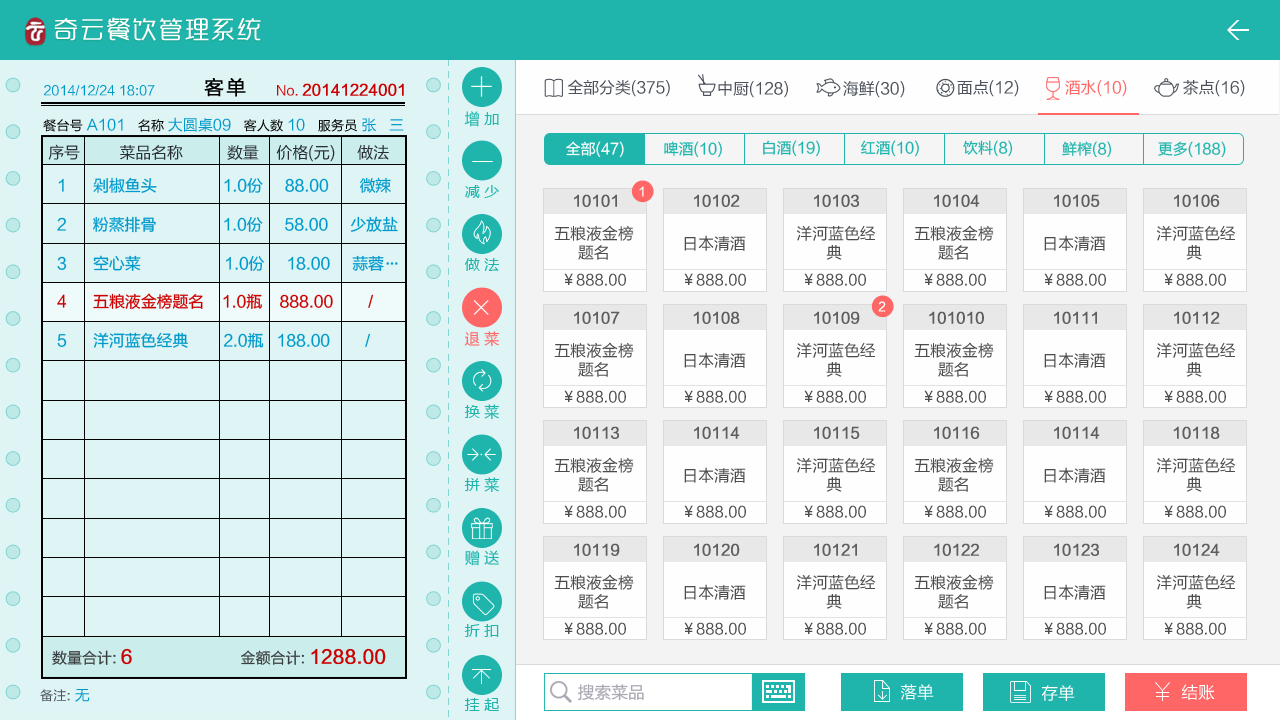Open the 海鲜(30) category tab
This screenshot has height=720, width=1280.
coord(860,88)
